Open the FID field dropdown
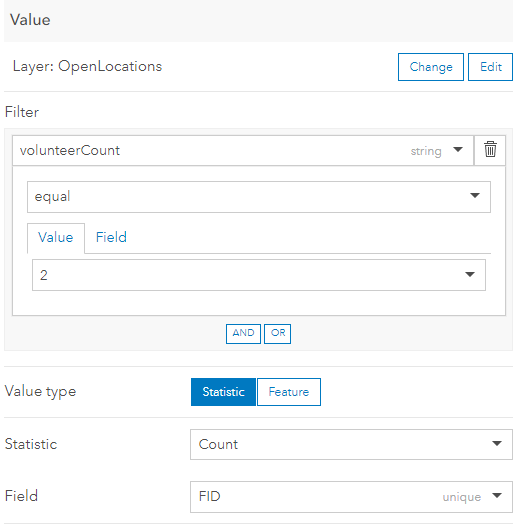The height and width of the screenshot is (528, 520). [351, 497]
